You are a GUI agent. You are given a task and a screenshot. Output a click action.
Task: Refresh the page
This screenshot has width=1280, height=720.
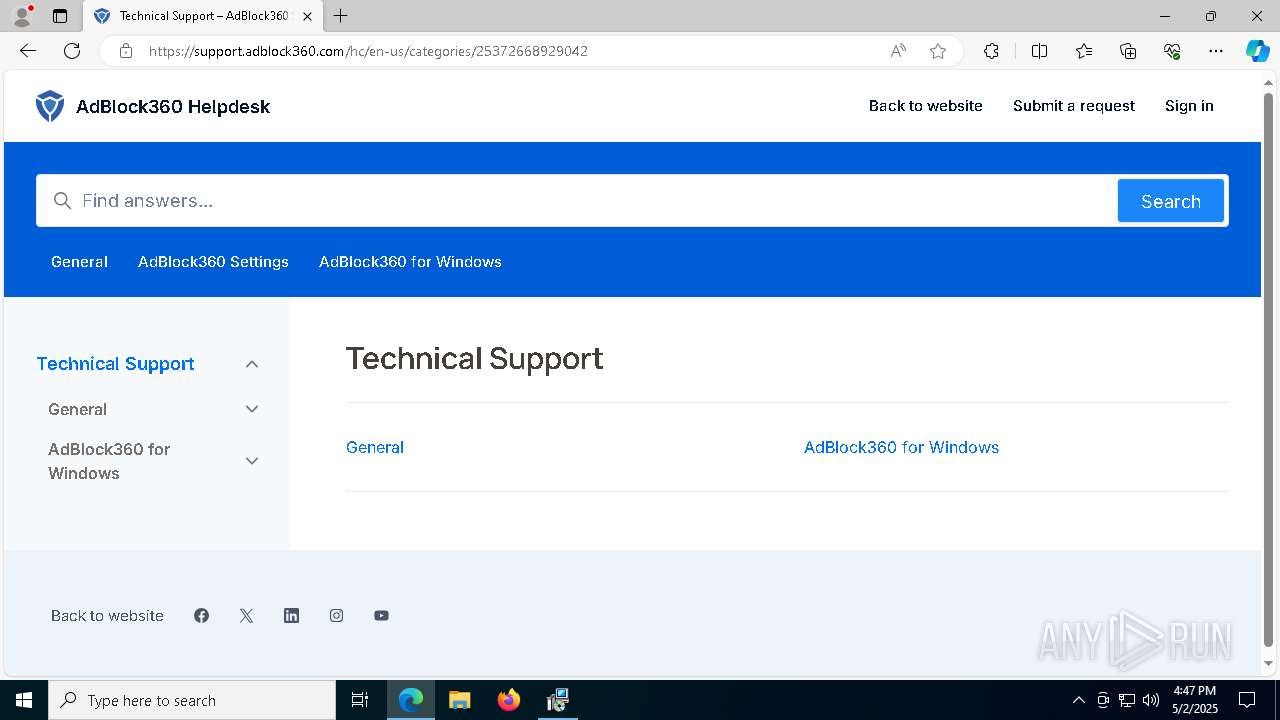(x=72, y=51)
